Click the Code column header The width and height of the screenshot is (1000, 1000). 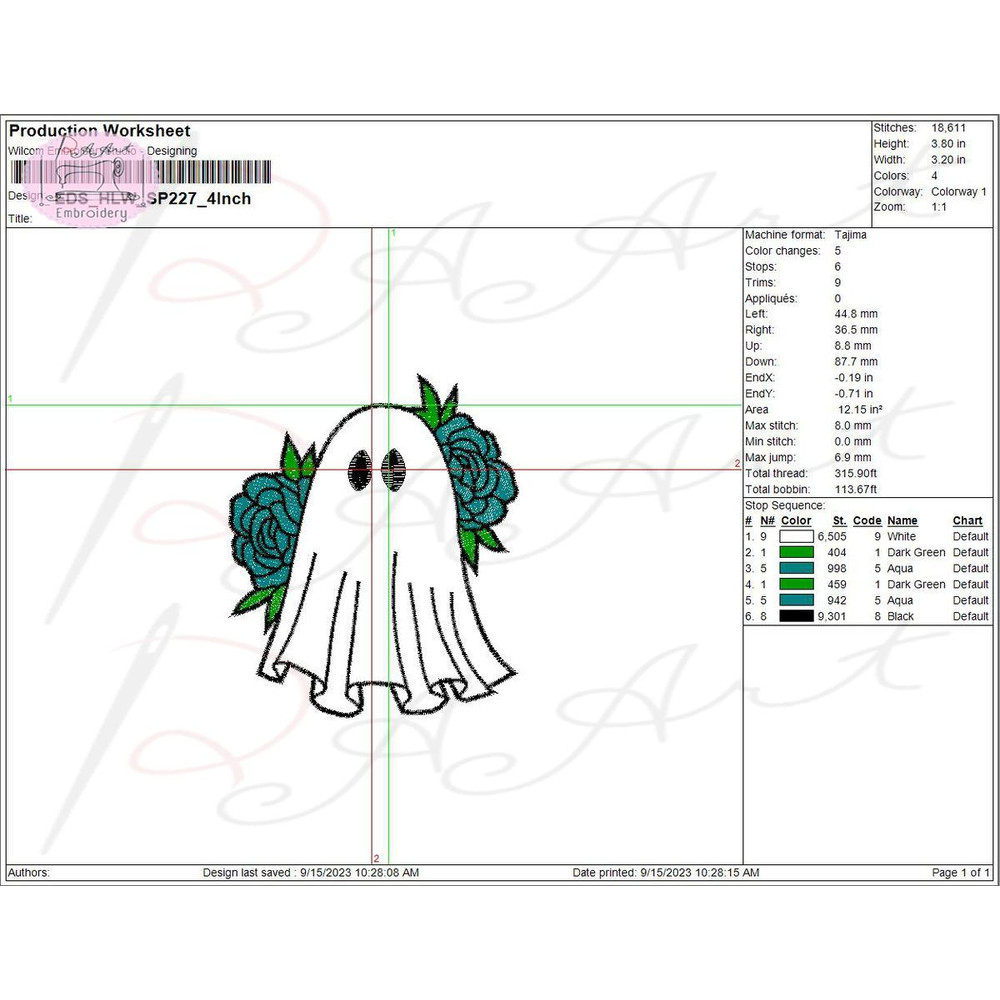point(867,521)
